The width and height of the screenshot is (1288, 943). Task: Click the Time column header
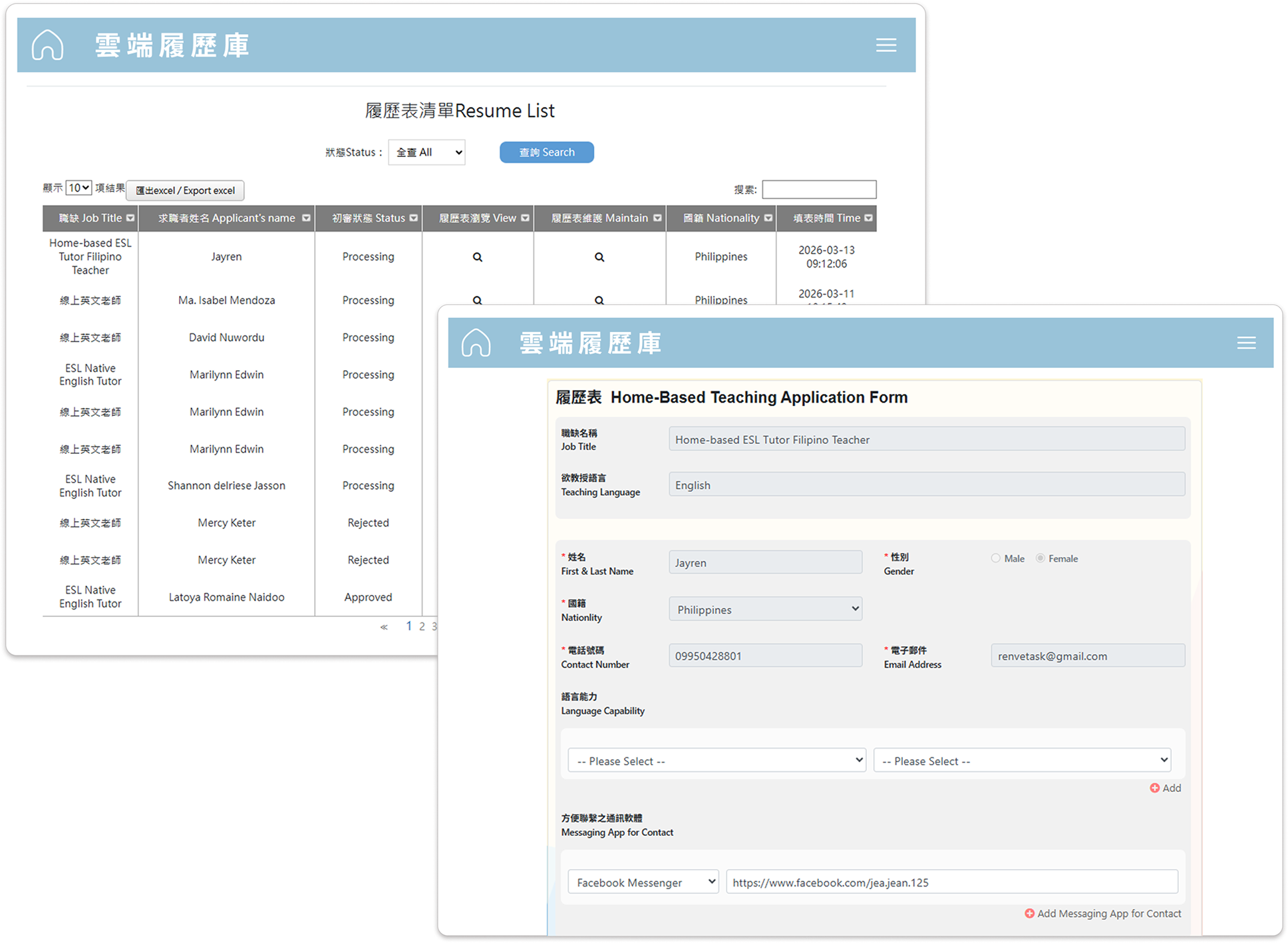tap(826, 218)
